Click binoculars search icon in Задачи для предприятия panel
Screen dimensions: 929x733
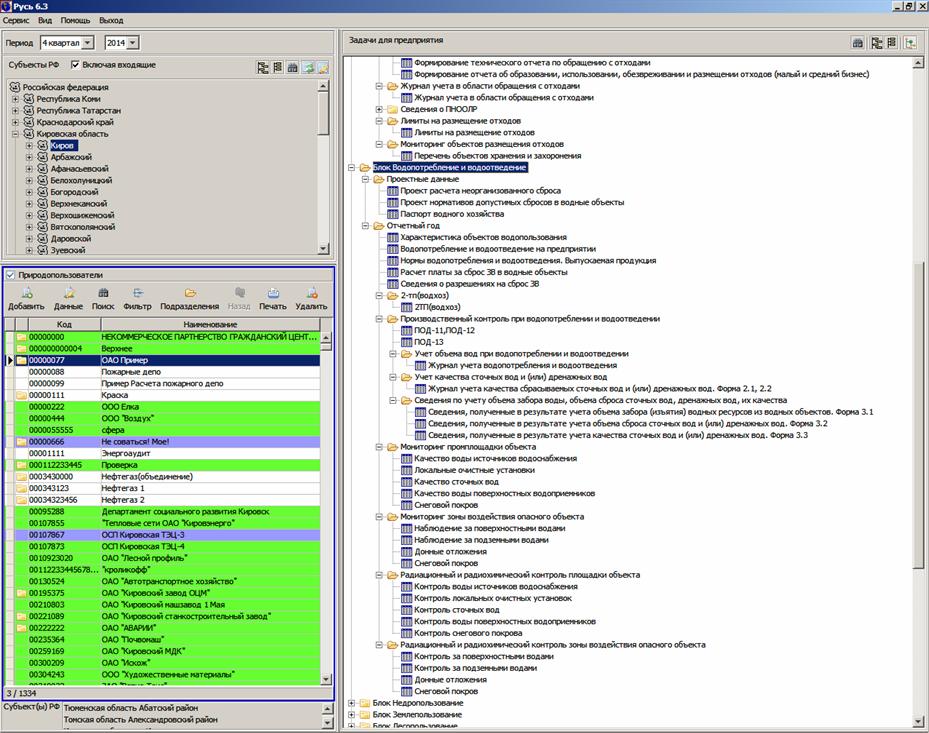[x=857, y=43]
